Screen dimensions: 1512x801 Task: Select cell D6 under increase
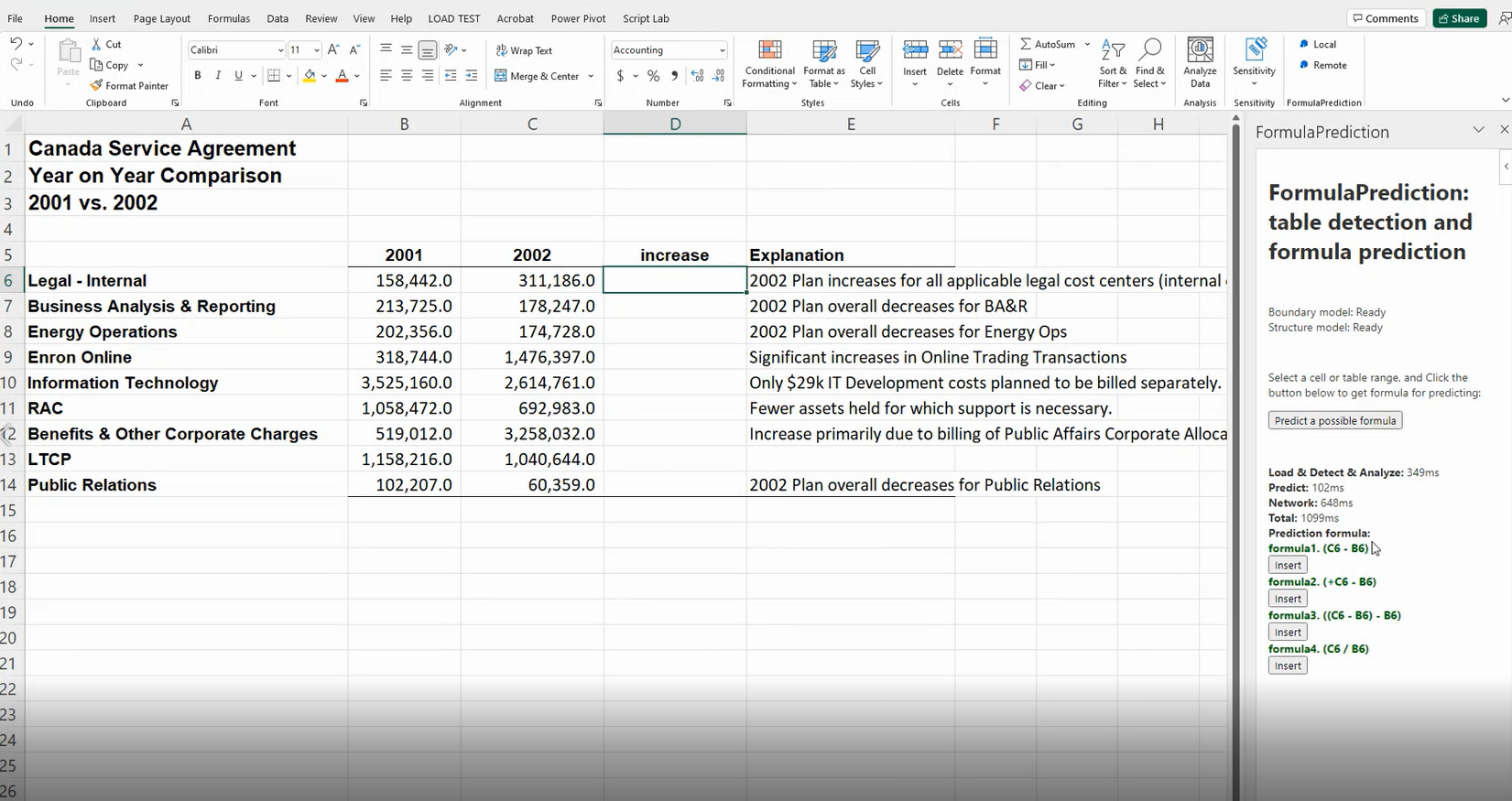(x=675, y=280)
